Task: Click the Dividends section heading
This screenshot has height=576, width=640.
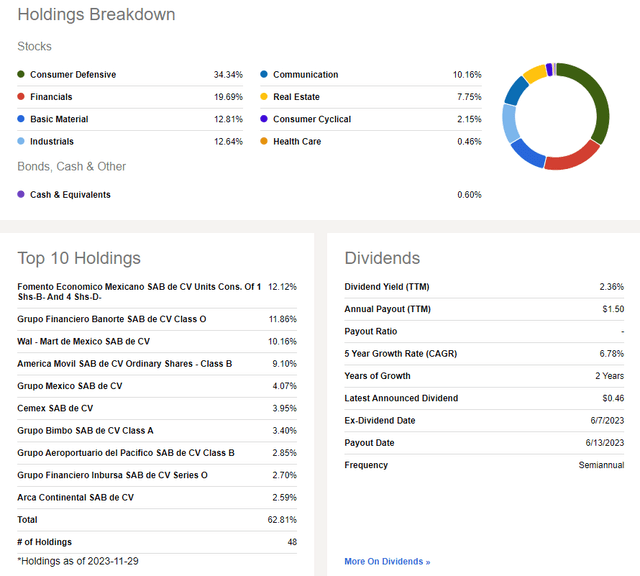Action: [x=382, y=258]
